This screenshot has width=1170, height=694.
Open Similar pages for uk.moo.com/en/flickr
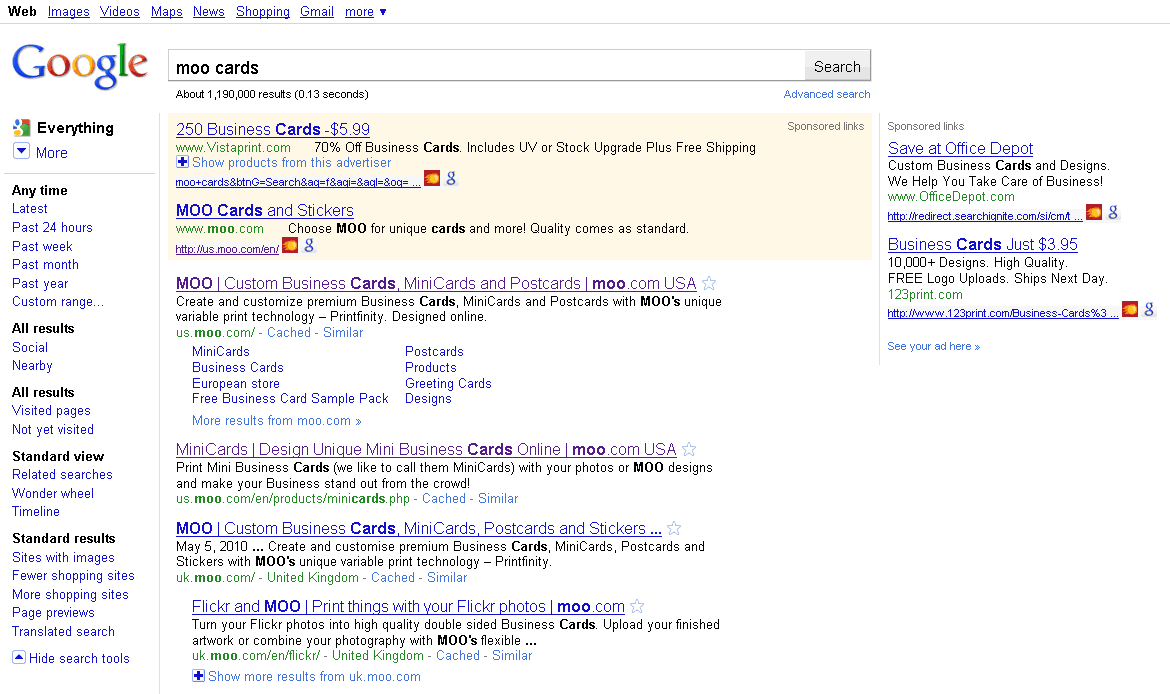[512, 656]
